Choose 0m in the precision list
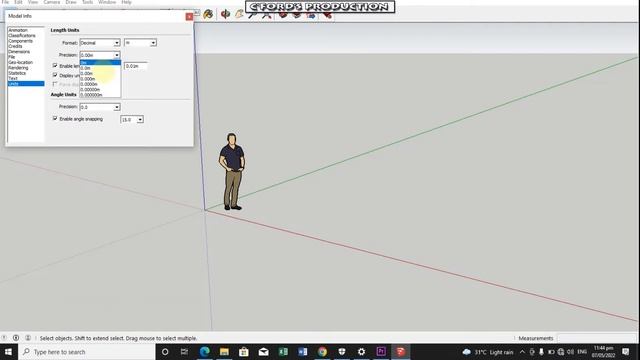Image resolution: width=640 pixels, height=360 pixels. coord(100,62)
